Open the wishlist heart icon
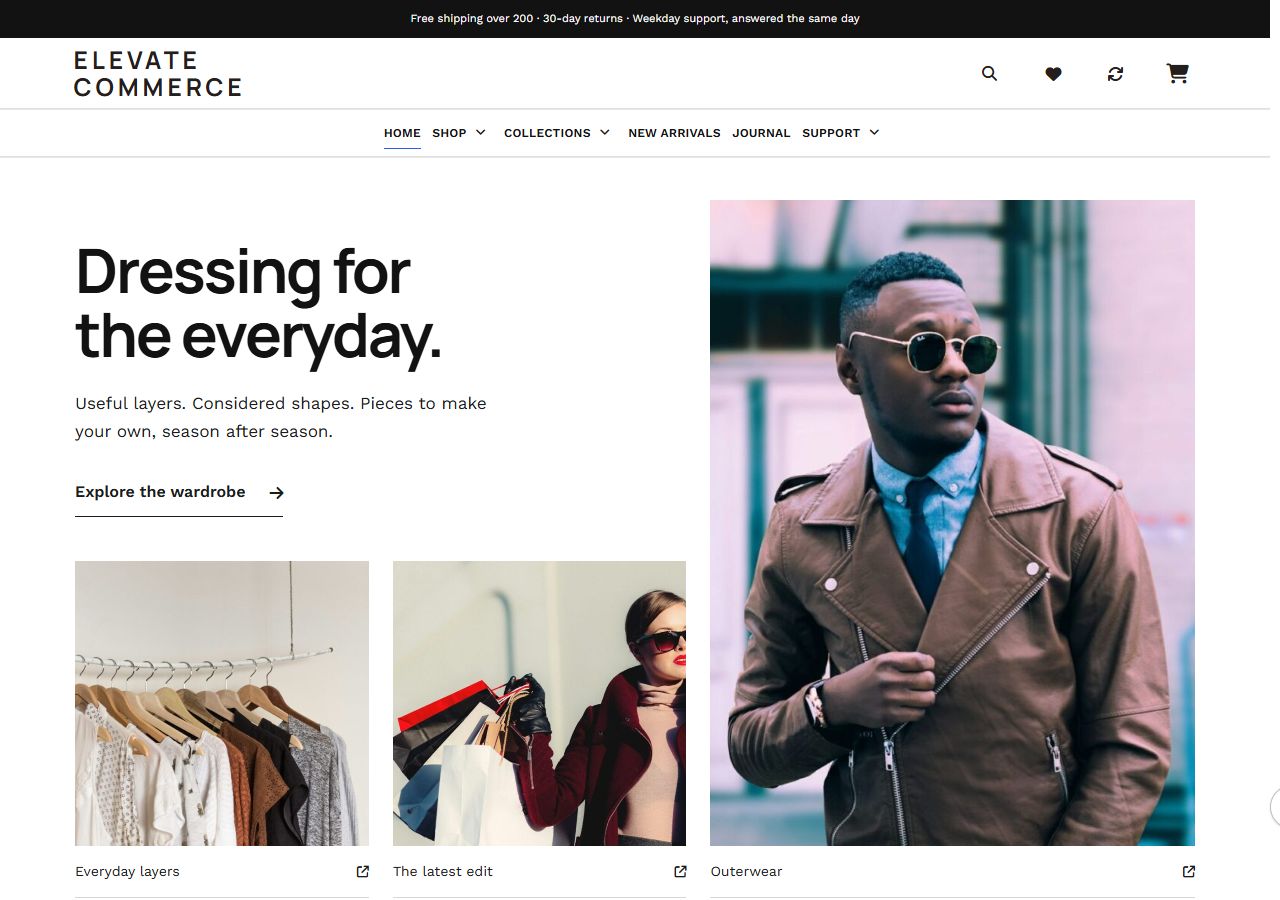1280x900 pixels. (x=1053, y=73)
